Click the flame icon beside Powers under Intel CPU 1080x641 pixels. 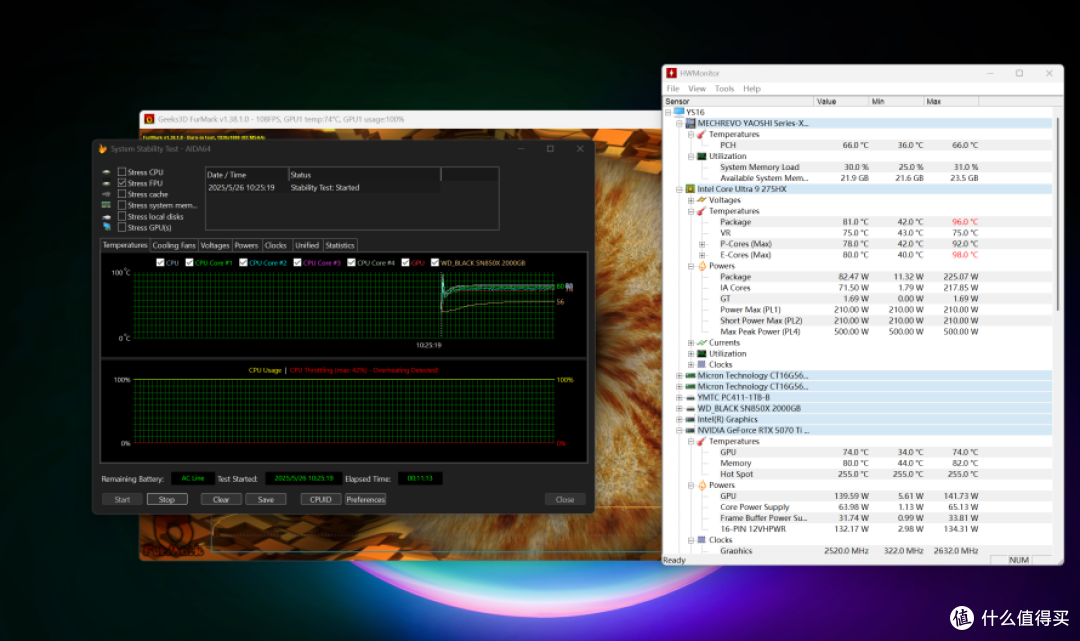702,266
